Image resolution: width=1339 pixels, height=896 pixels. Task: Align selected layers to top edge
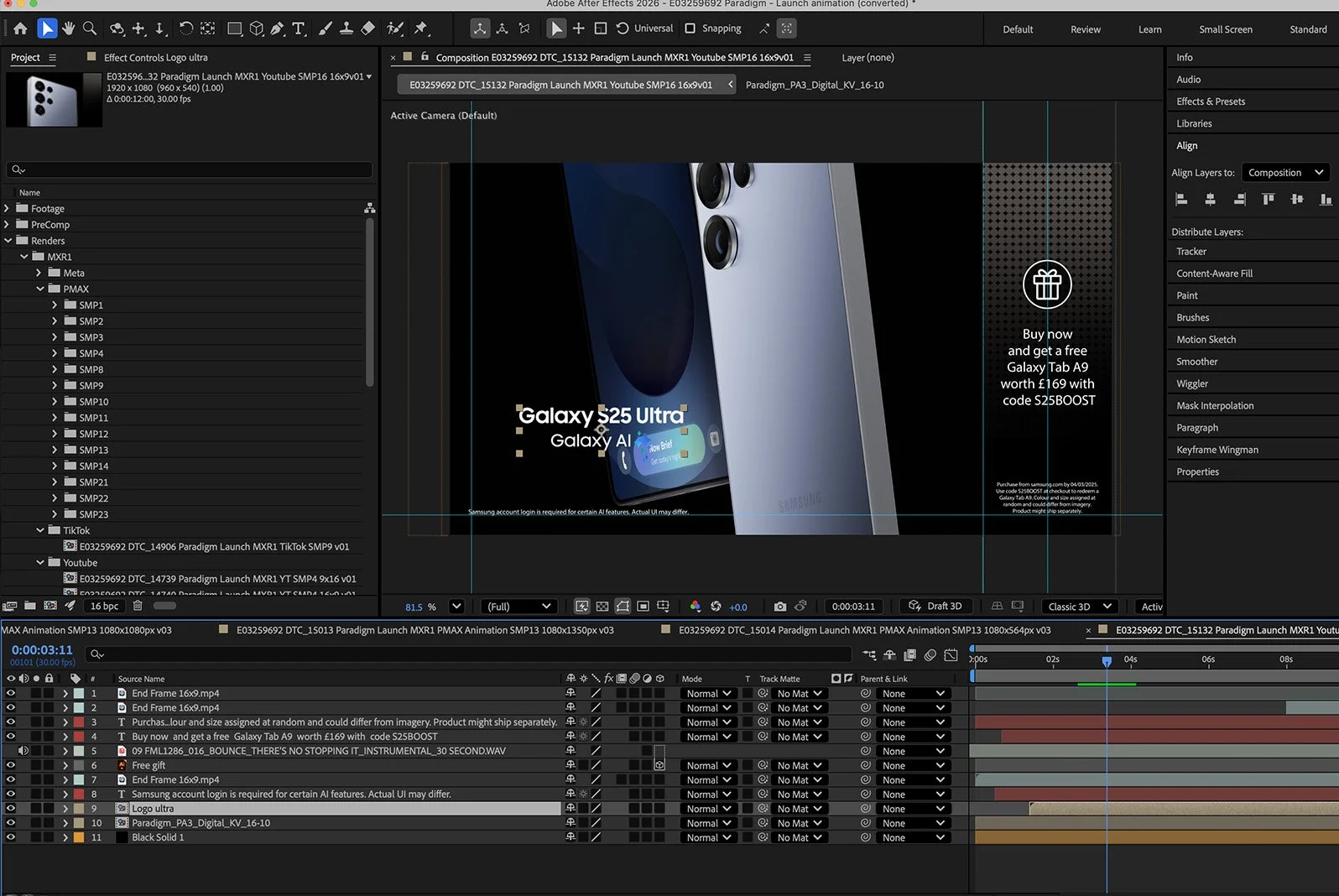1268,200
